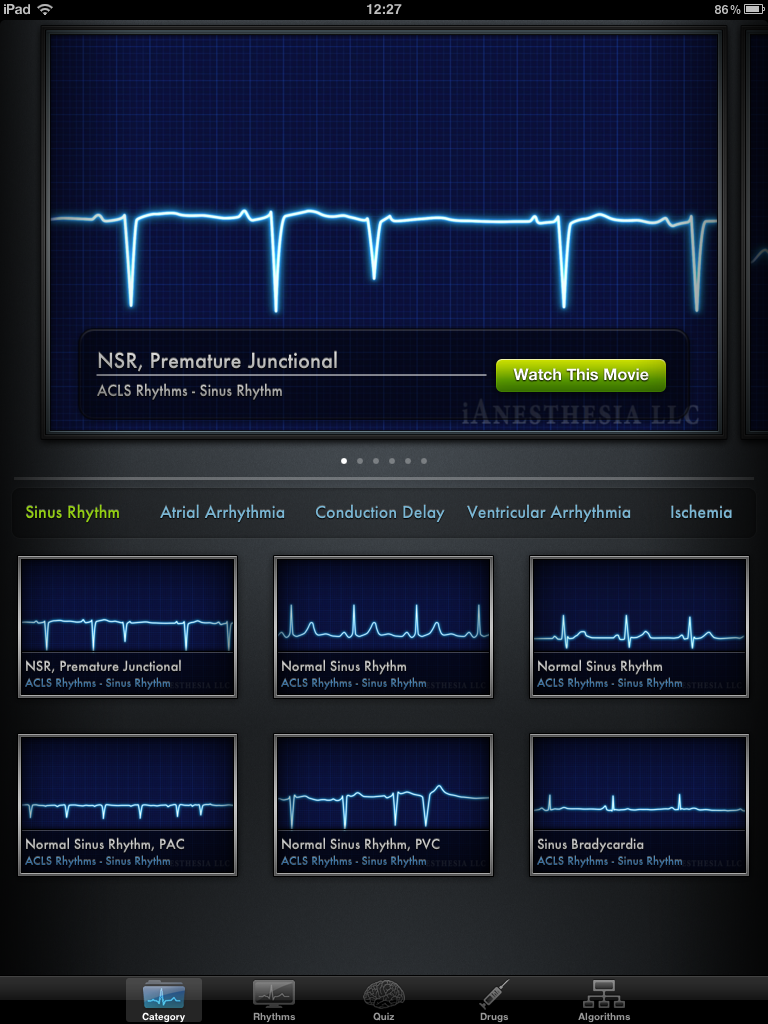Open the Rhythms monitor icon

(x=273, y=994)
